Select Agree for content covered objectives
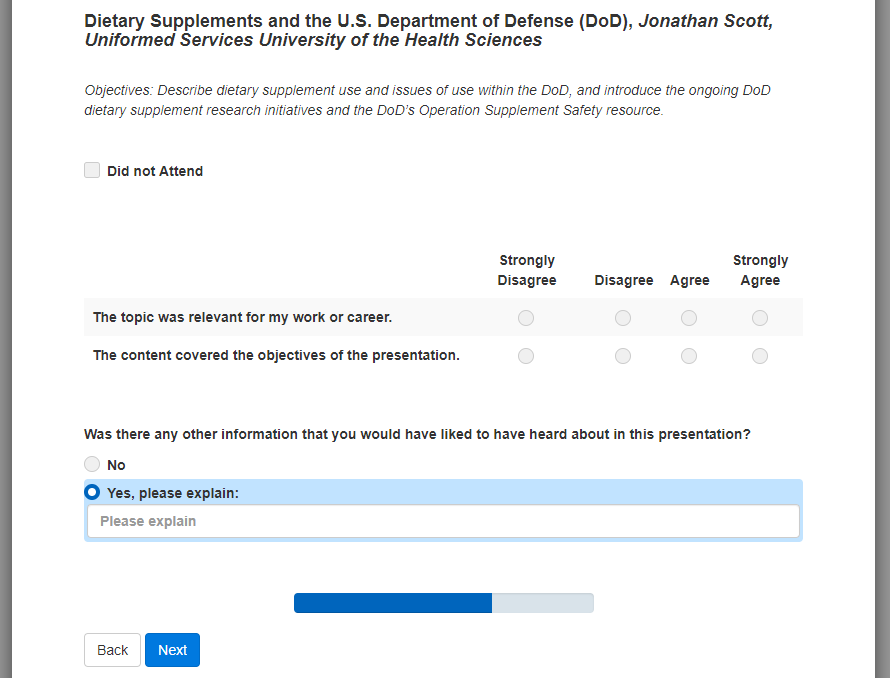Screen dimensions: 890x678 pos(689,356)
